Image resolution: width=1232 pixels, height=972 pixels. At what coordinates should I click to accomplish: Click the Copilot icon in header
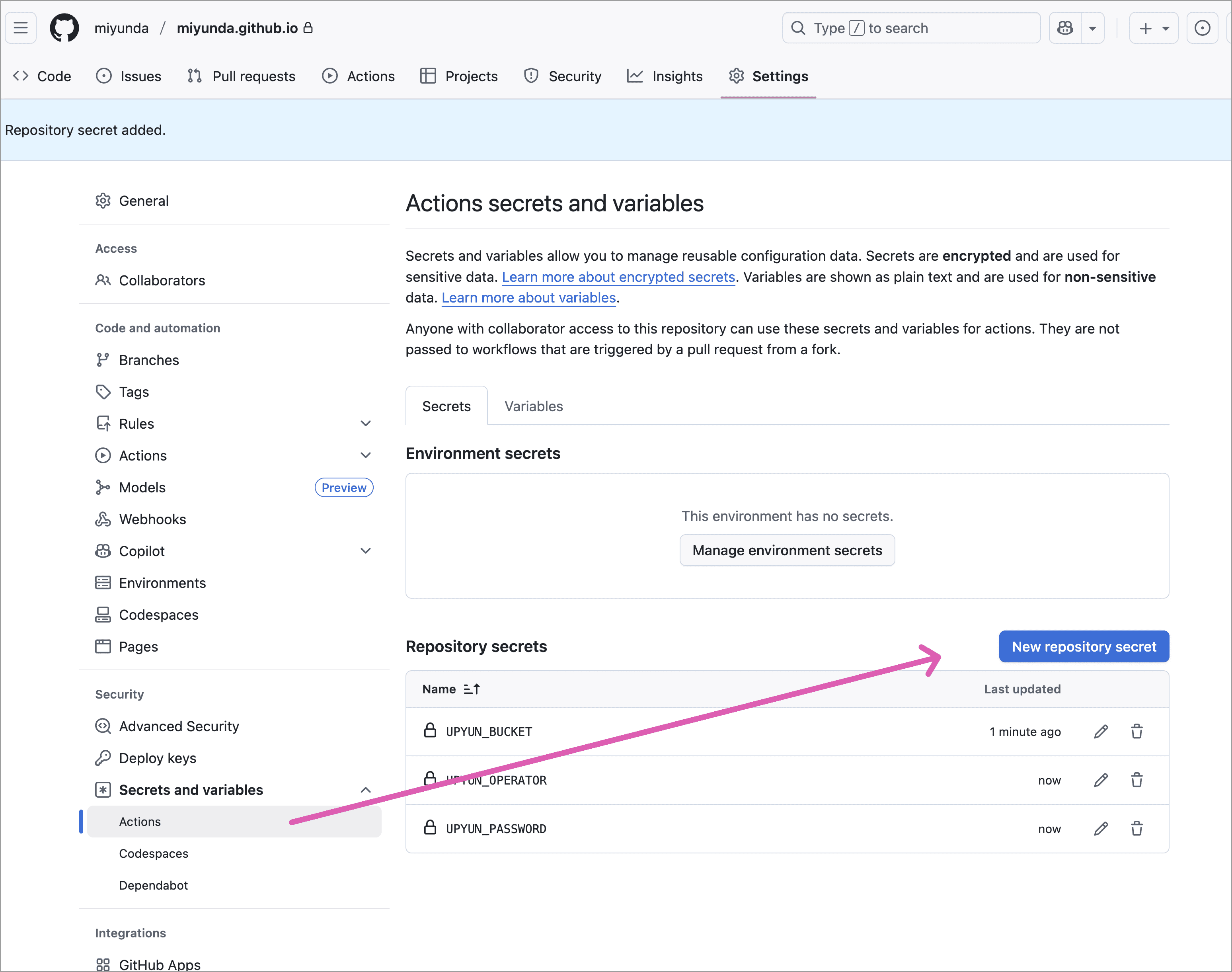click(x=1065, y=28)
